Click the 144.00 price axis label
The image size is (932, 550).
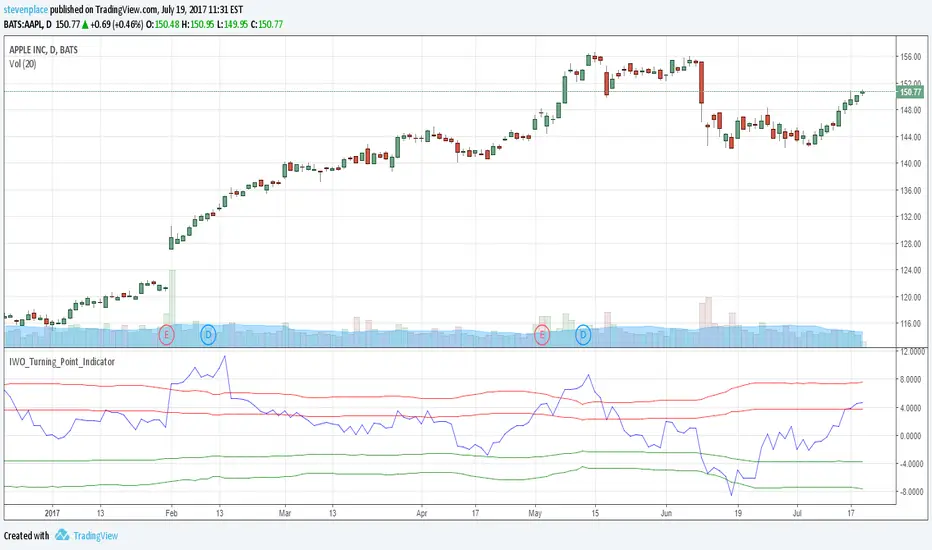click(x=911, y=137)
